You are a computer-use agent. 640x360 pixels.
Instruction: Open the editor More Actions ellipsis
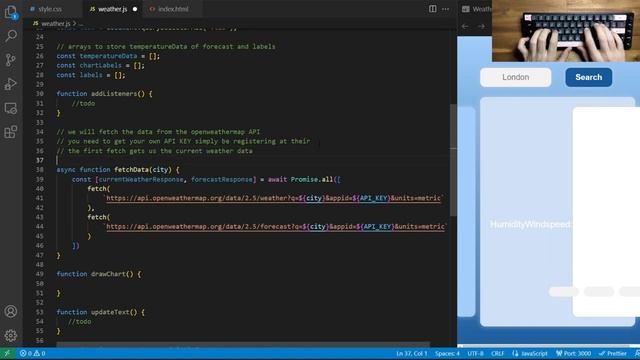(x=445, y=9)
